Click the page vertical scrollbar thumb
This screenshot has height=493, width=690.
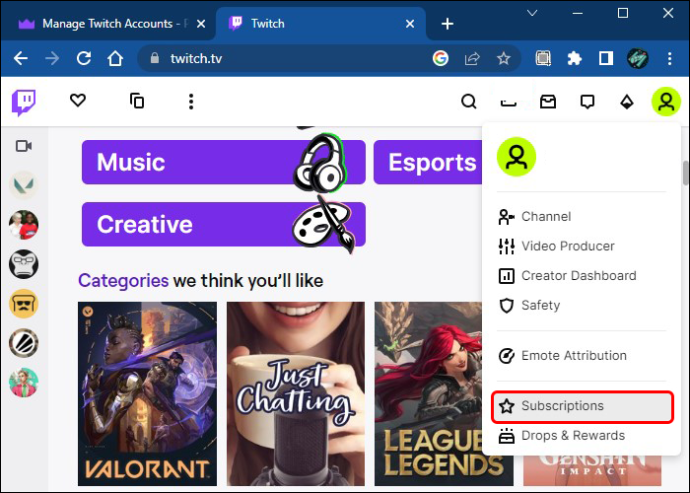pos(686,173)
